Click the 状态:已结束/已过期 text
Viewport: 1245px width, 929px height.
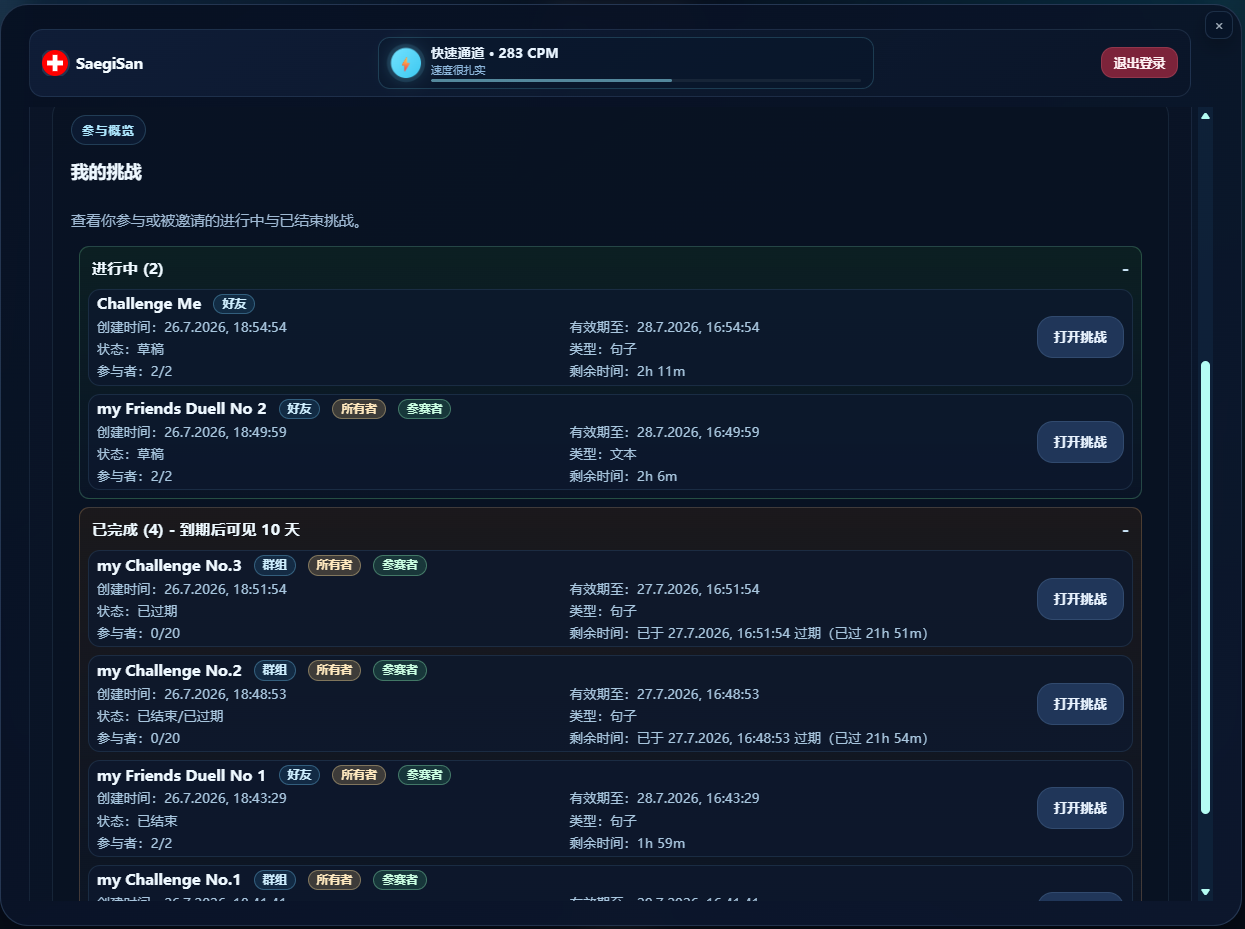click(x=160, y=716)
